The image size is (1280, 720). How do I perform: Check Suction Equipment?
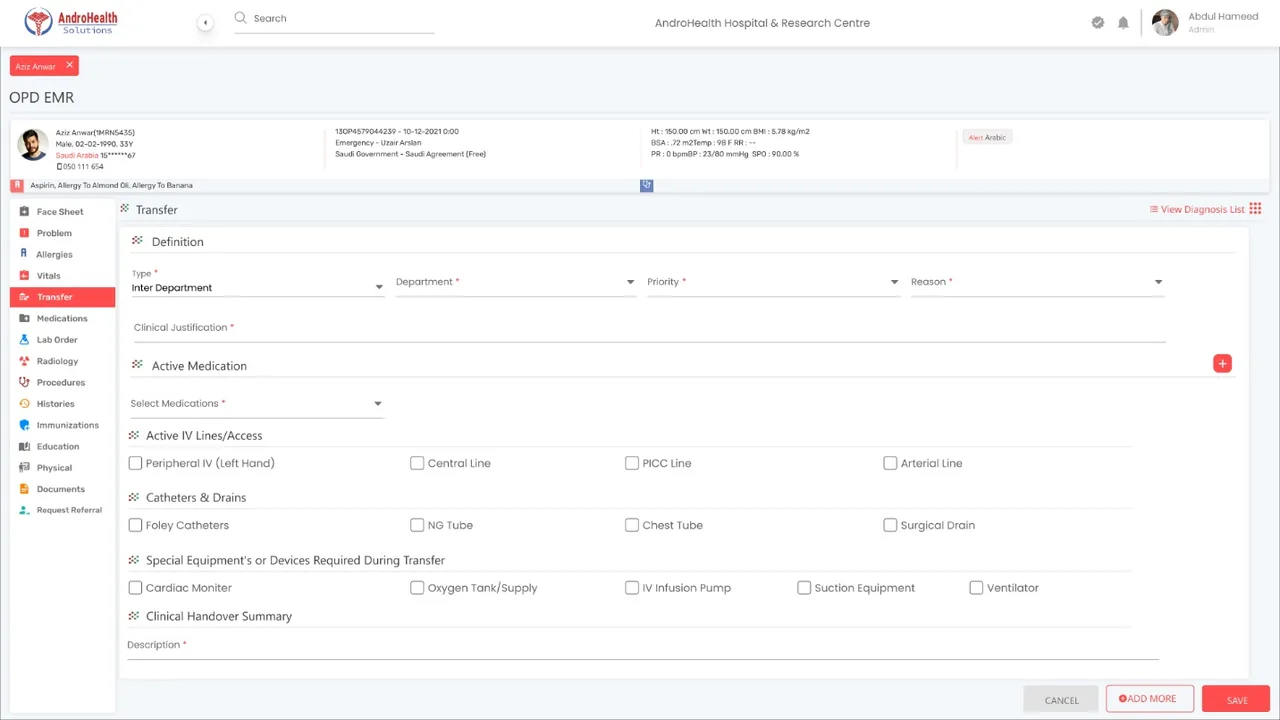pyautogui.click(x=804, y=588)
